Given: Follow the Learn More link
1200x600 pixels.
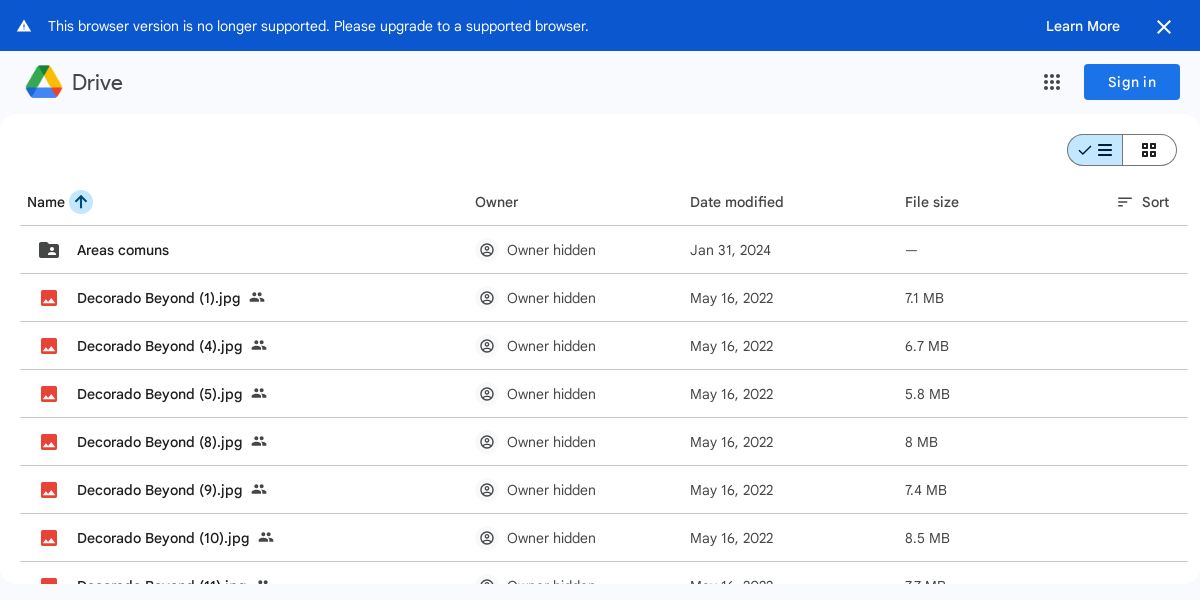Looking at the screenshot, I should click(x=1082, y=26).
